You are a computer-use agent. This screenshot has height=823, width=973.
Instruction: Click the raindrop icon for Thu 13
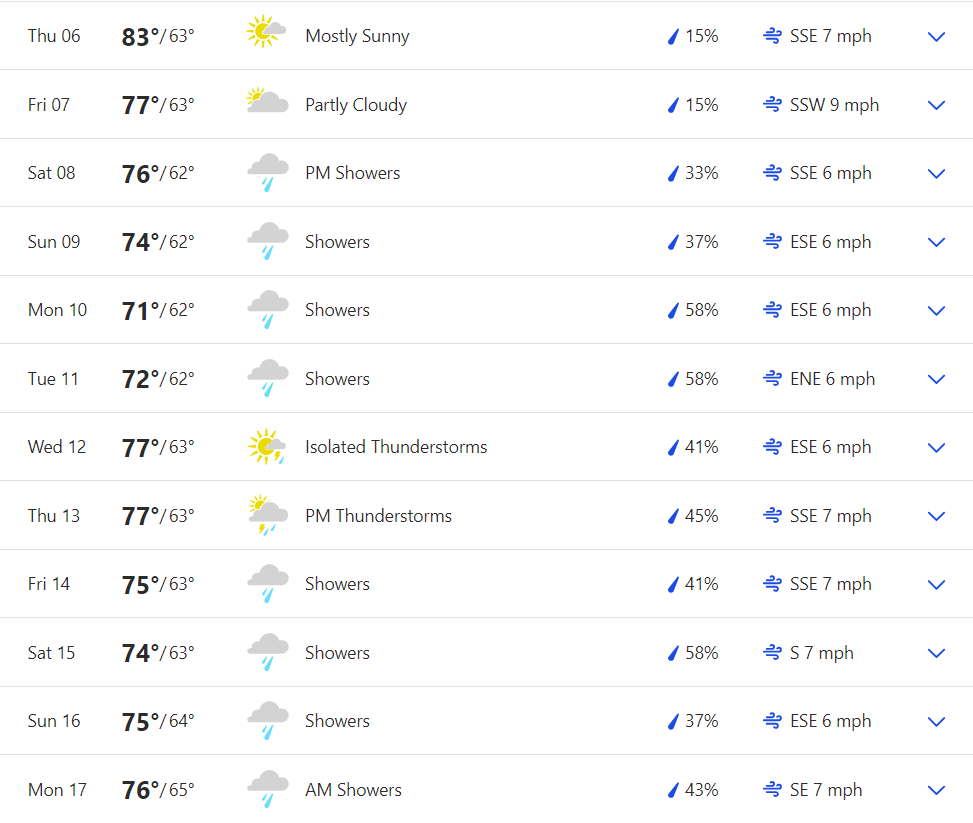tap(673, 516)
